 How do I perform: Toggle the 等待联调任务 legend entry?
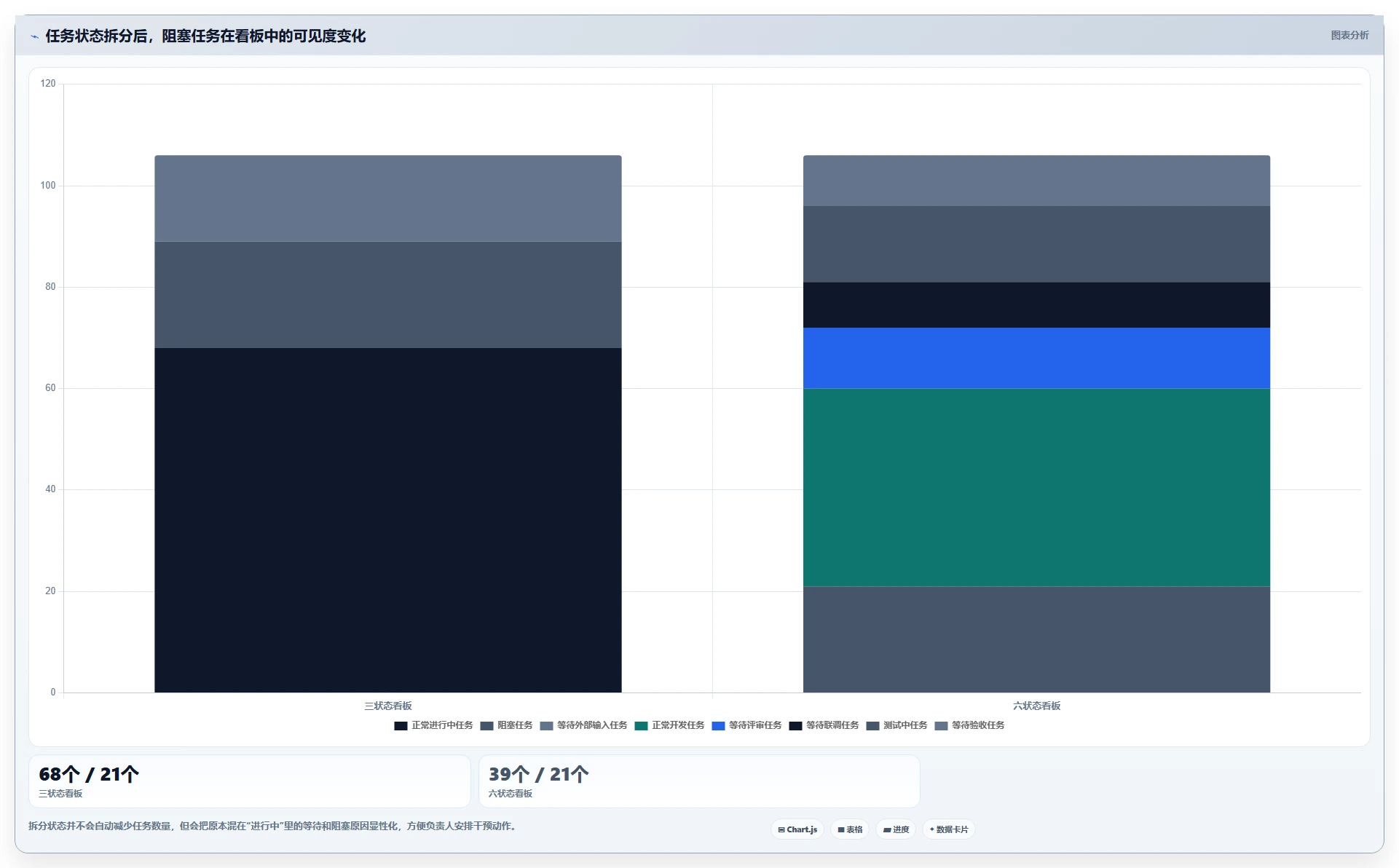(824, 725)
